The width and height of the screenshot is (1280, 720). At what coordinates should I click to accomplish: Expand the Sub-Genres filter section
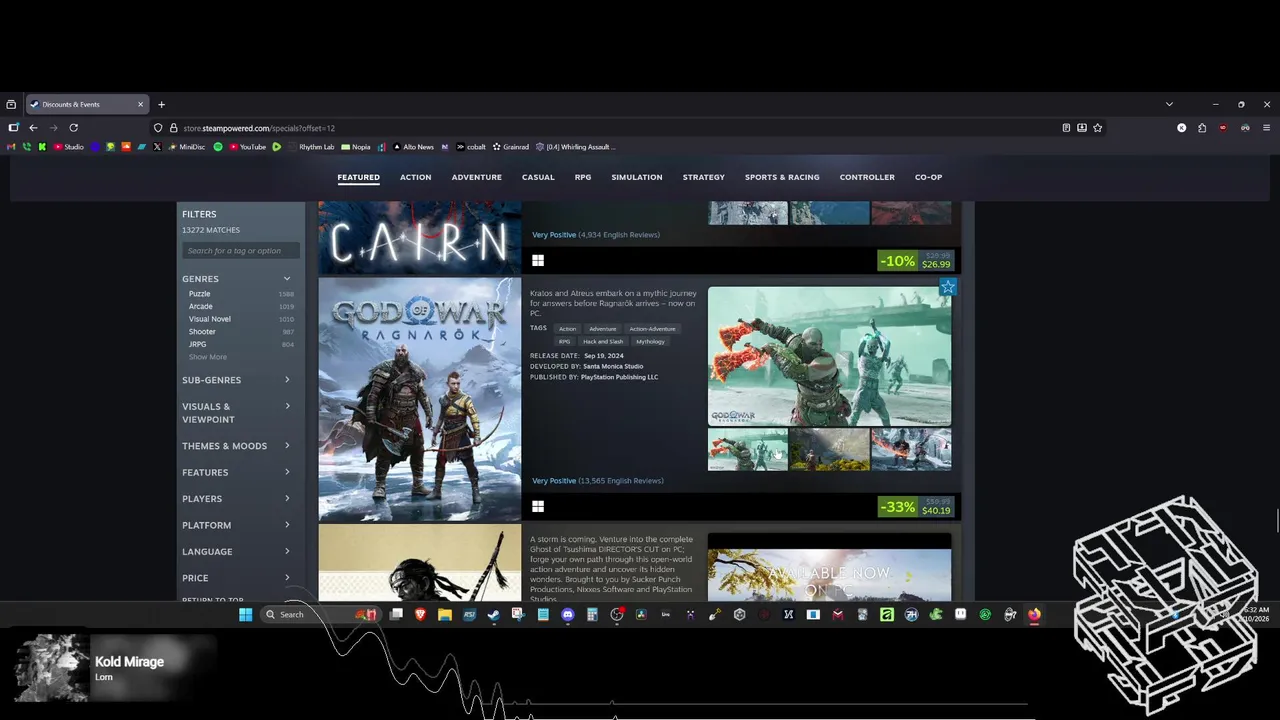238,380
